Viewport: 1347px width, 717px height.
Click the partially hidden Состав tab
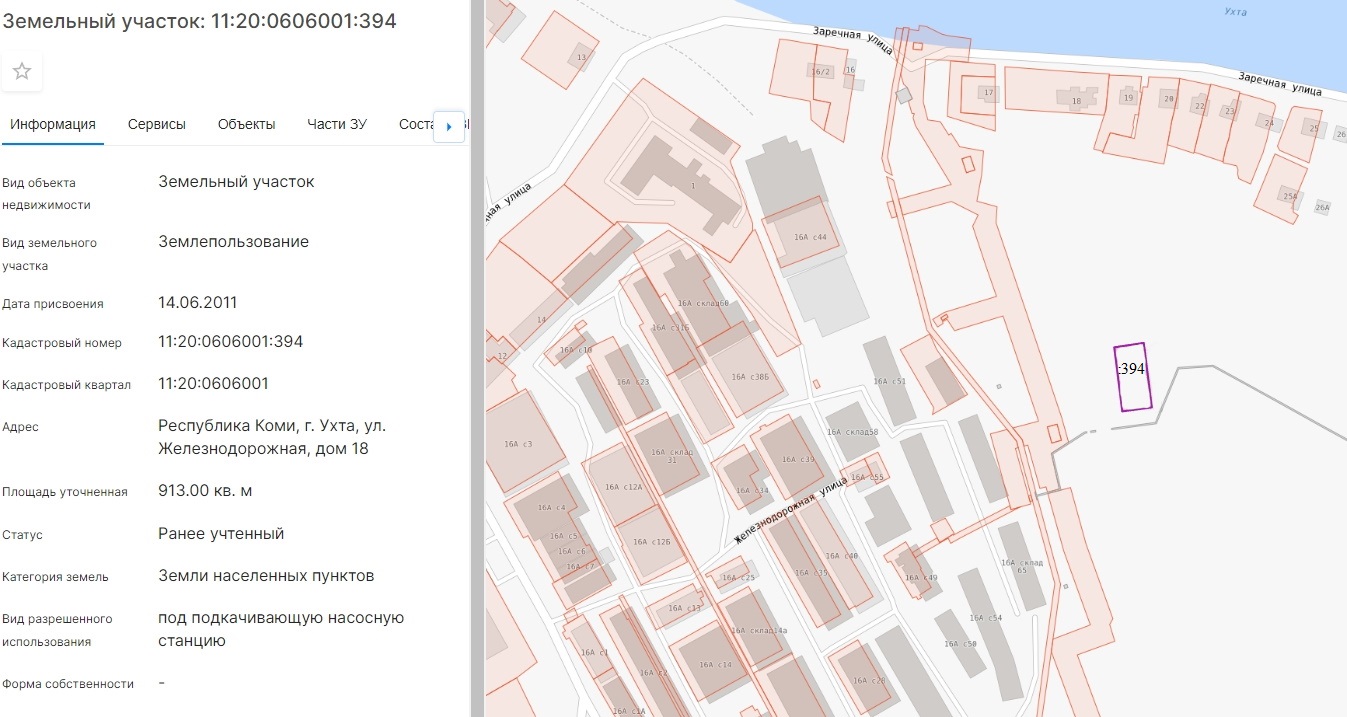[415, 125]
